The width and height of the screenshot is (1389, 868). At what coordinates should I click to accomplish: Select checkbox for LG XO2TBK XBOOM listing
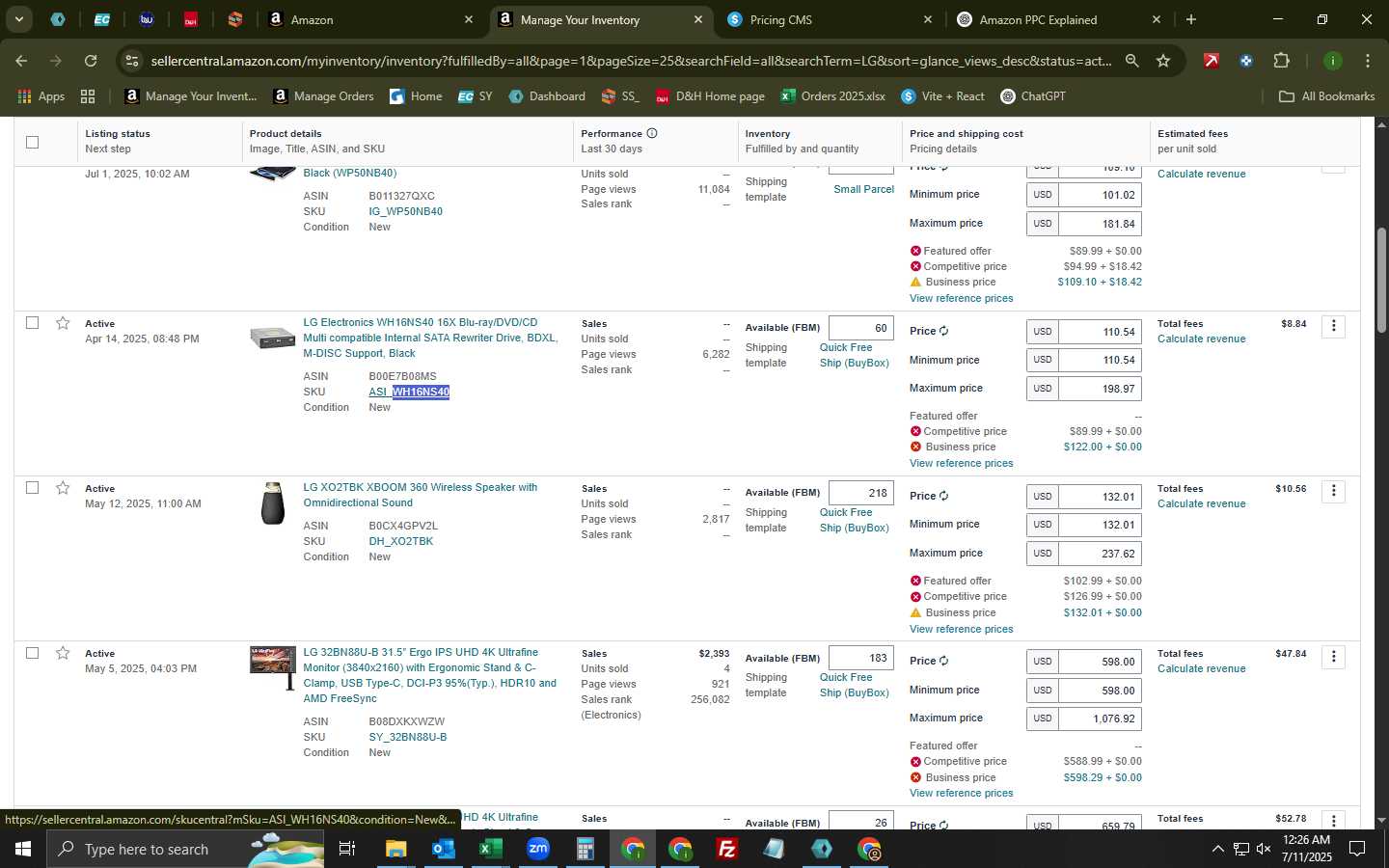(32, 488)
